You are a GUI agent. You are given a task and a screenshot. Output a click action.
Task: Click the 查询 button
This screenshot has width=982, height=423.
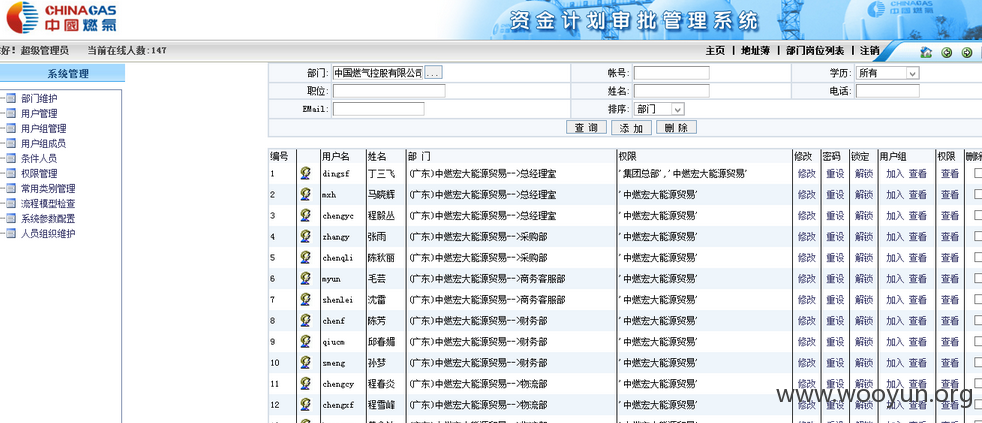click(x=586, y=128)
